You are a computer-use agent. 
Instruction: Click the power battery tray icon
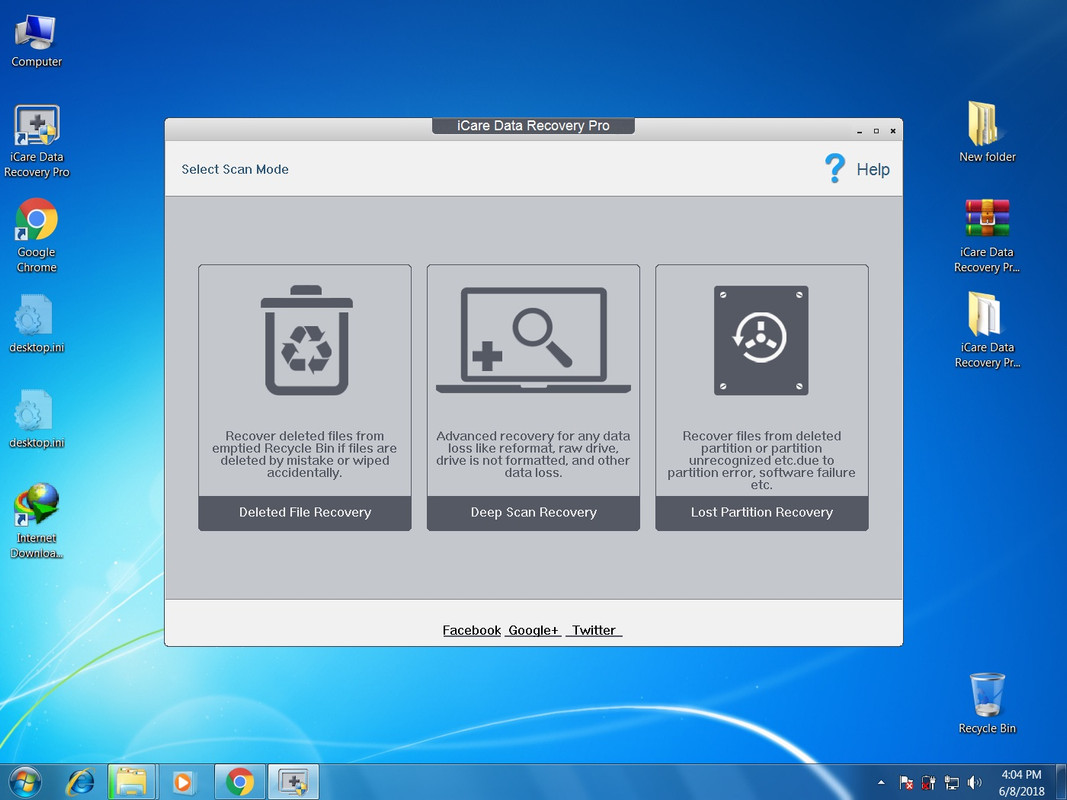(x=928, y=783)
